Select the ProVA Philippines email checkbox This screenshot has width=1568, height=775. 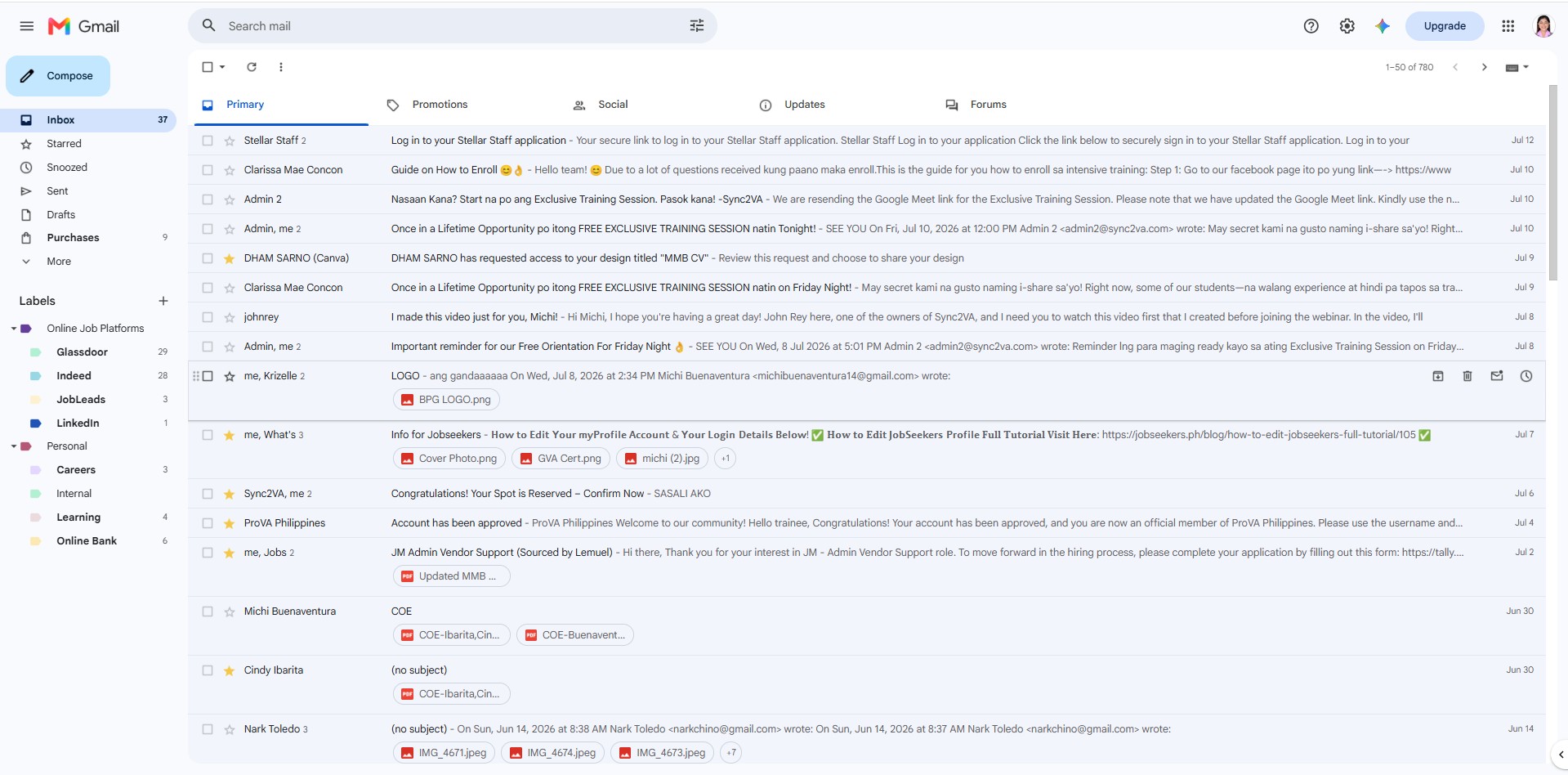(208, 523)
